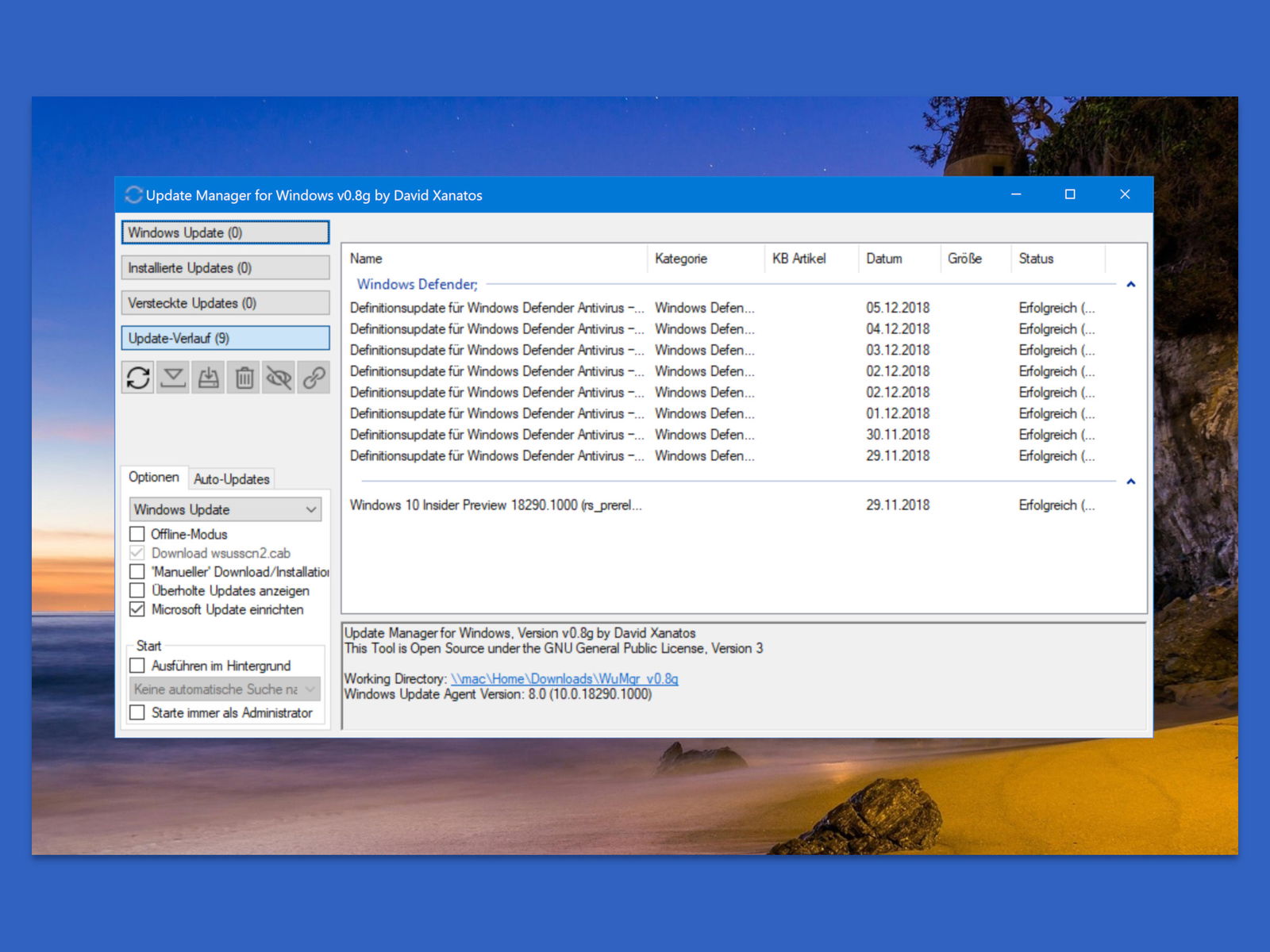Image resolution: width=1270 pixels, height=952 pixels.
Task: Click the refresh search for updates icon
Action: pos(138,378)
